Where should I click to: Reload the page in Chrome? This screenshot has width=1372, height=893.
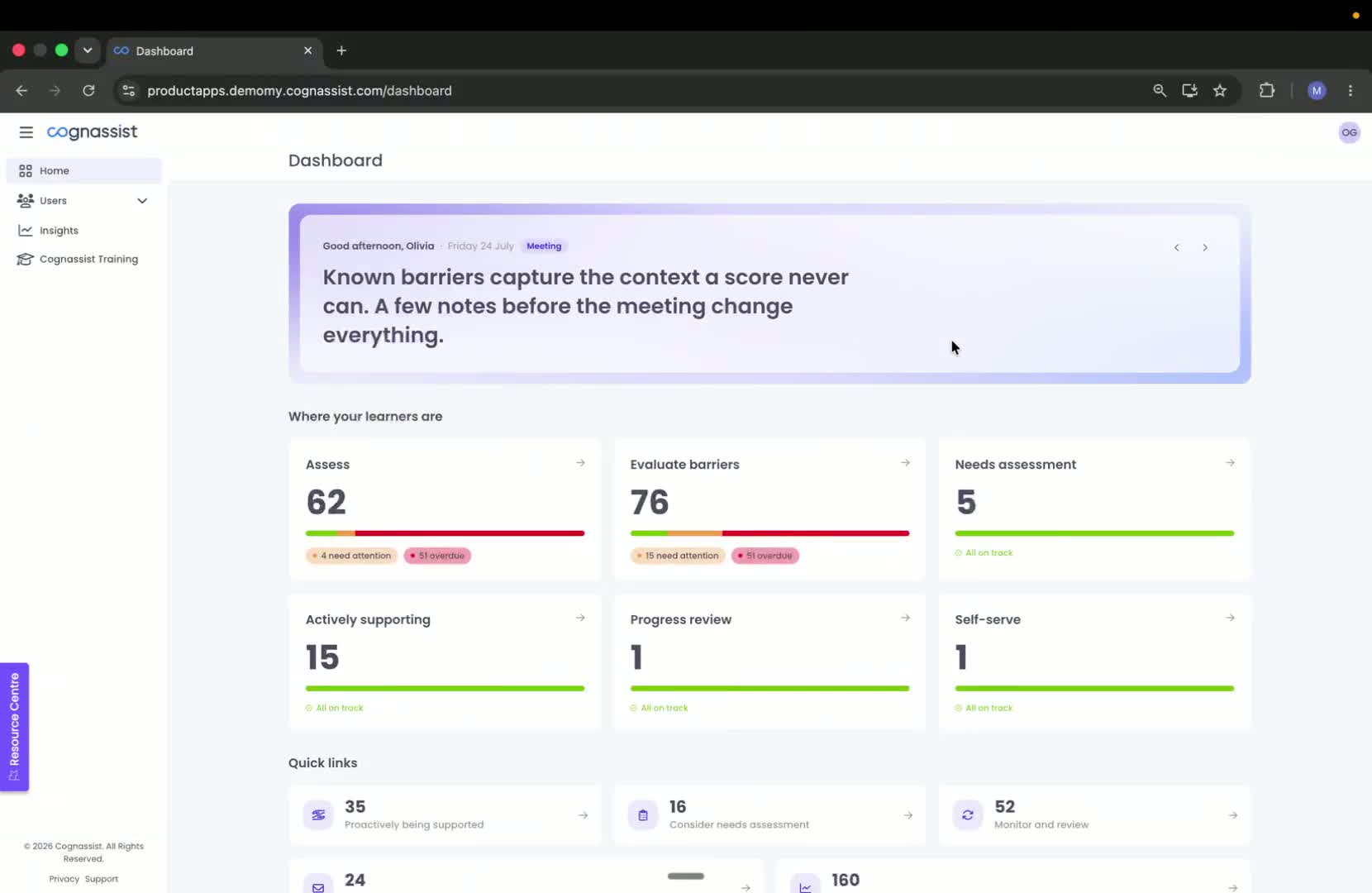click(x=88, y=91)
